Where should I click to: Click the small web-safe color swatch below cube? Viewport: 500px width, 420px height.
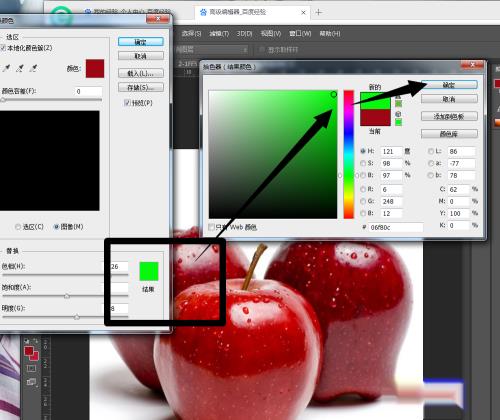point(398,122)
